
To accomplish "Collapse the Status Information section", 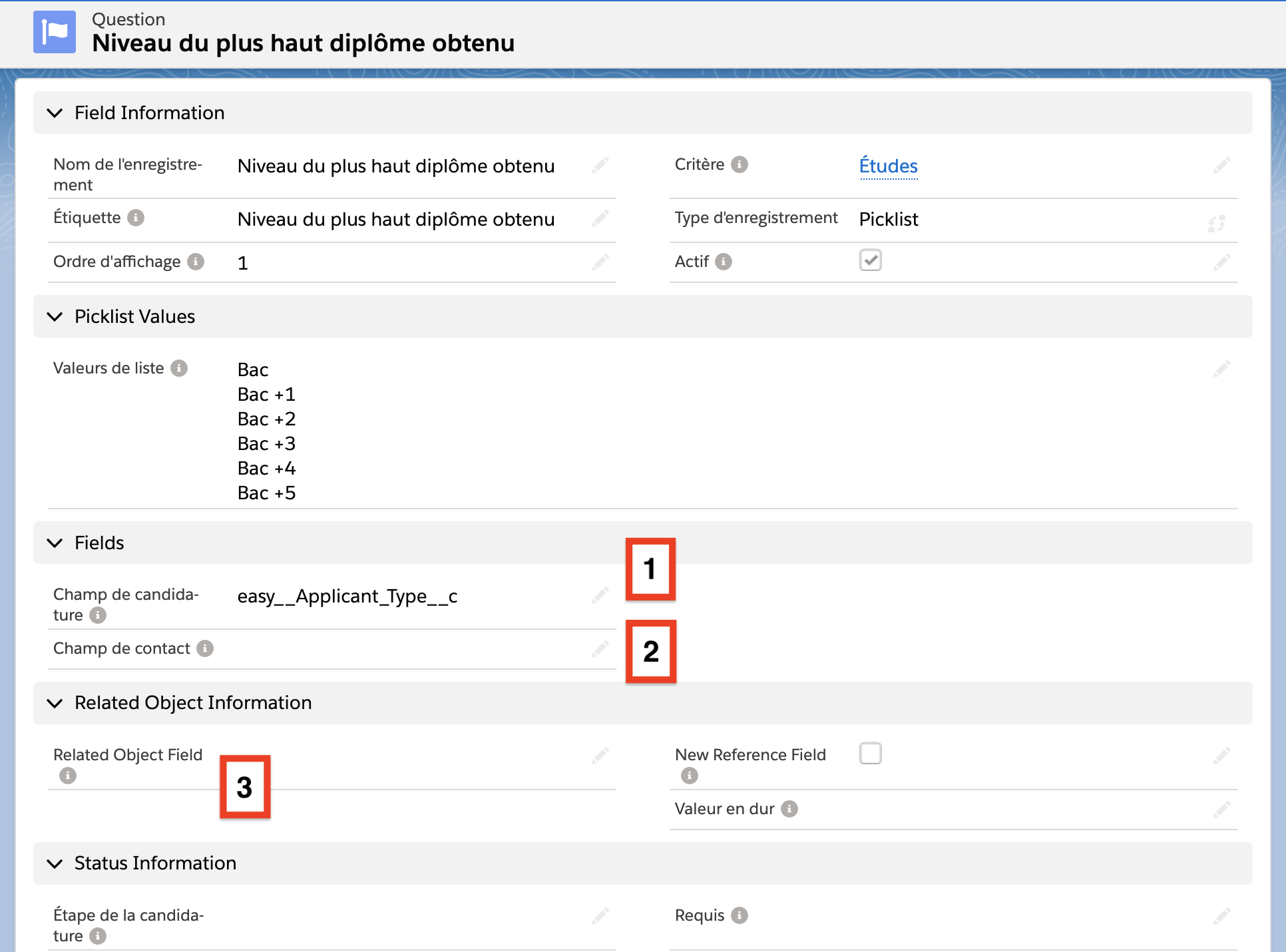I will [55, 863].
